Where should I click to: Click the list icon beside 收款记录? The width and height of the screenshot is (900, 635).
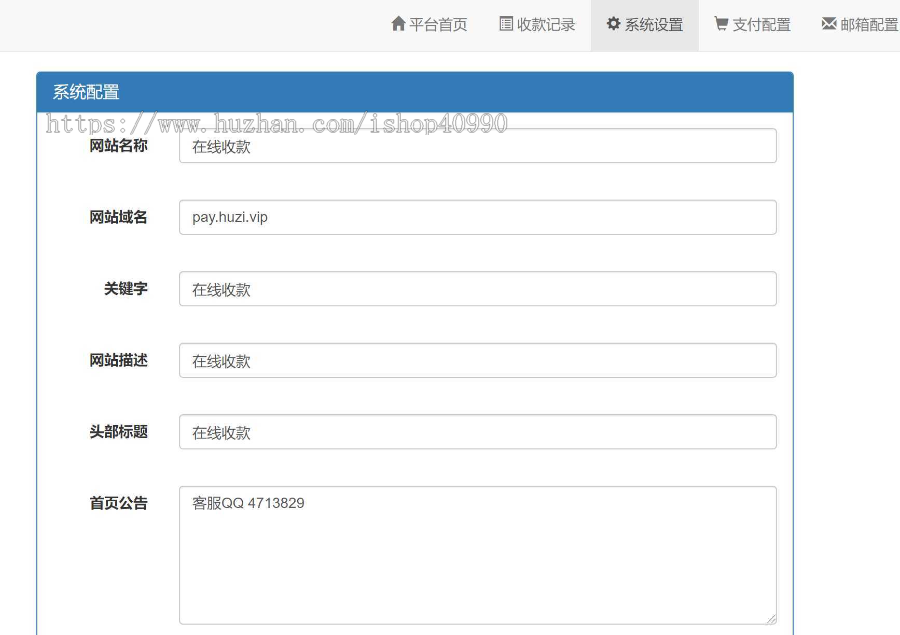pos(506,24)
